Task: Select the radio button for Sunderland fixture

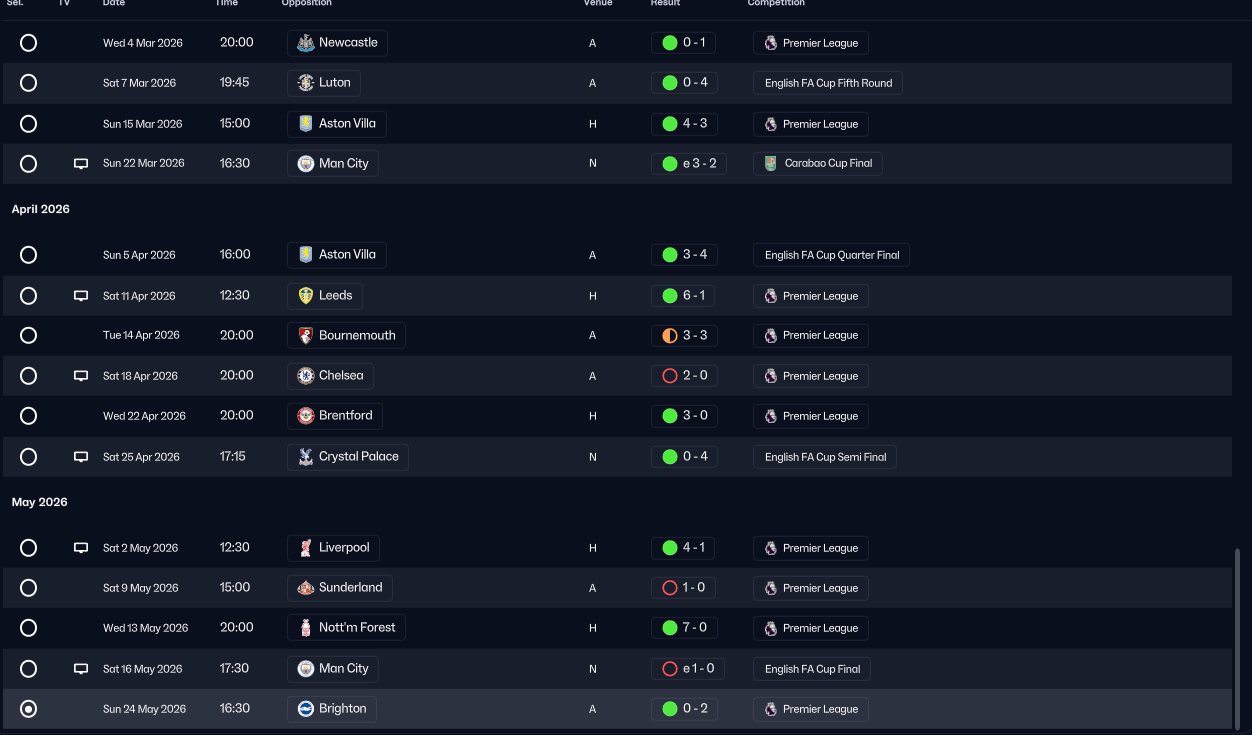Action: 29,588
